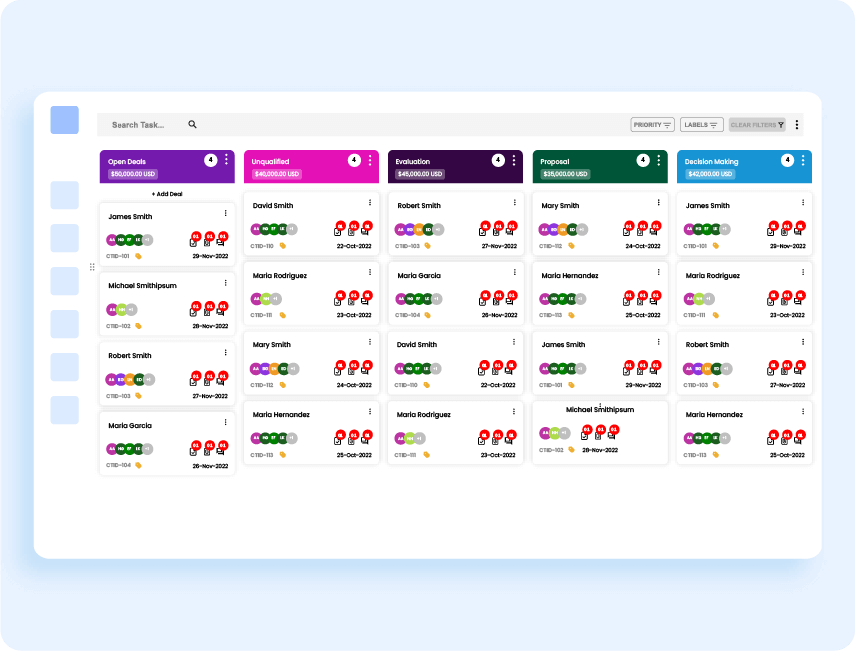This screenshot has width=855, height=651.
Task: Click tag icon on Decision Making Maria Hernandez card
Action: tap(715, 455)
